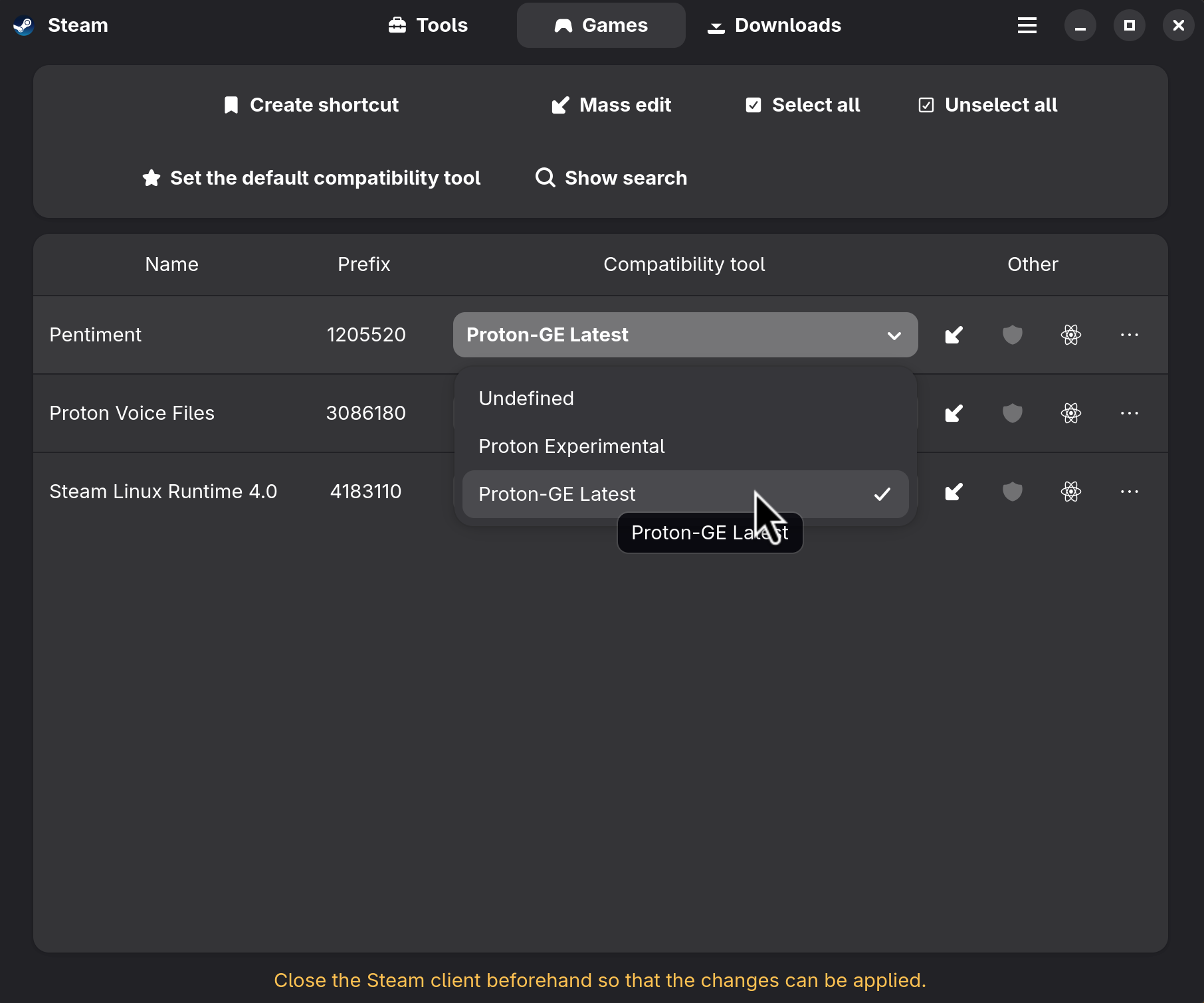Click the Other column header

[x=1033, y=264]
